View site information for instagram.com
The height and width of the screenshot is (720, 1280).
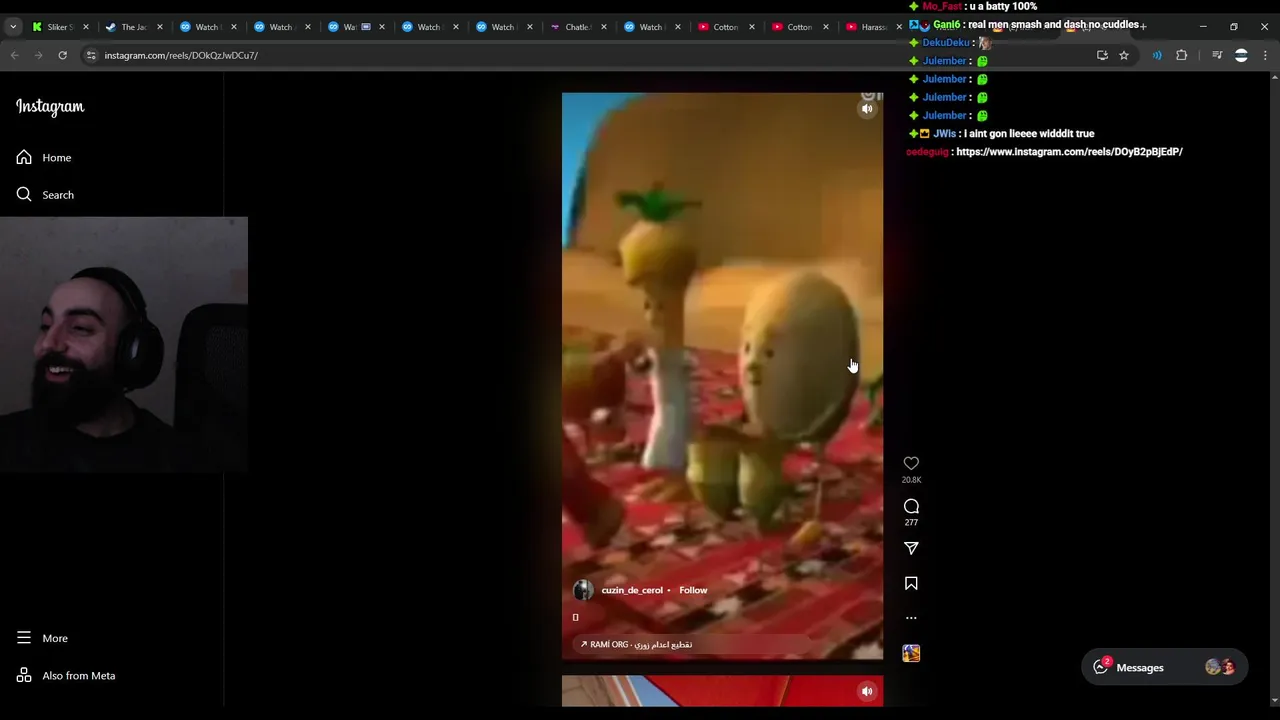point(91,55)
